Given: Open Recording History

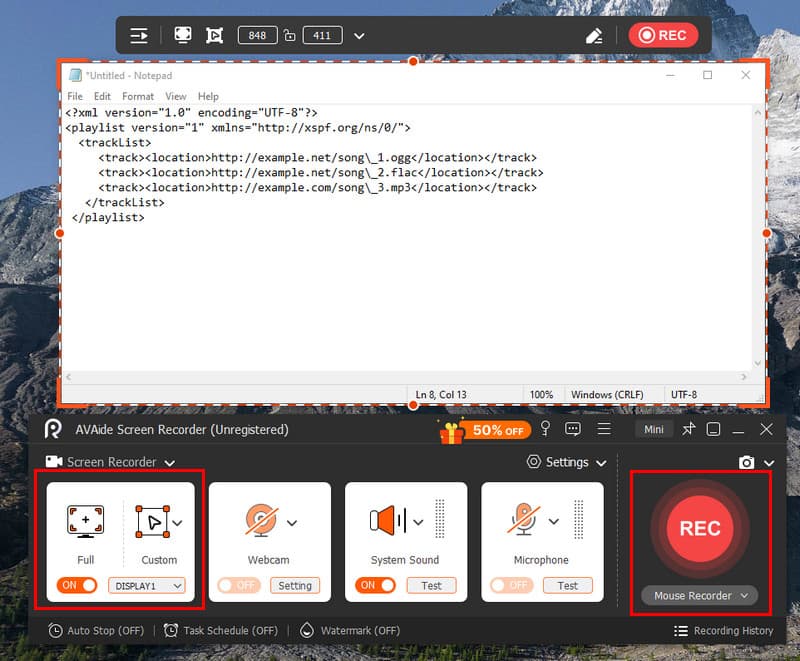Looking at the screenshot, I should 723,631.
